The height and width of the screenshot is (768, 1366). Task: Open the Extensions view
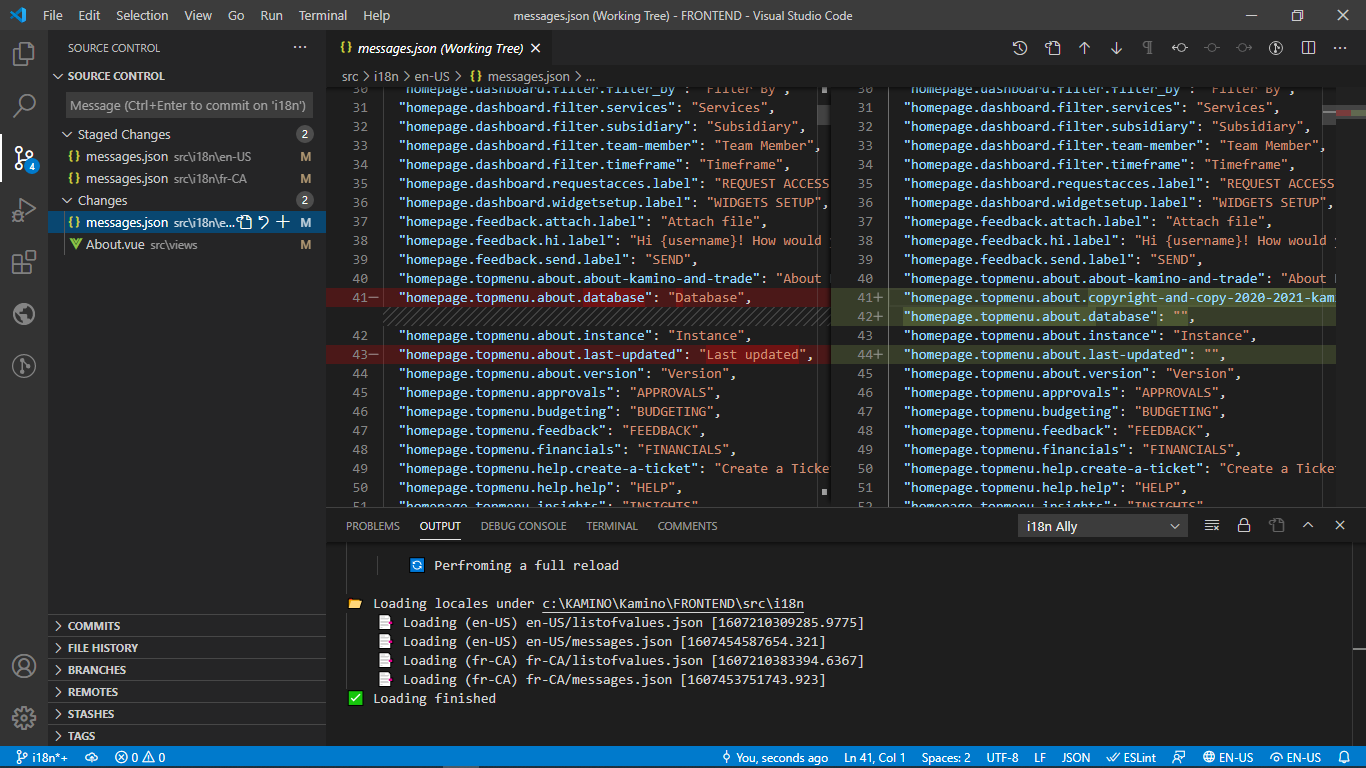pos(24,262)
